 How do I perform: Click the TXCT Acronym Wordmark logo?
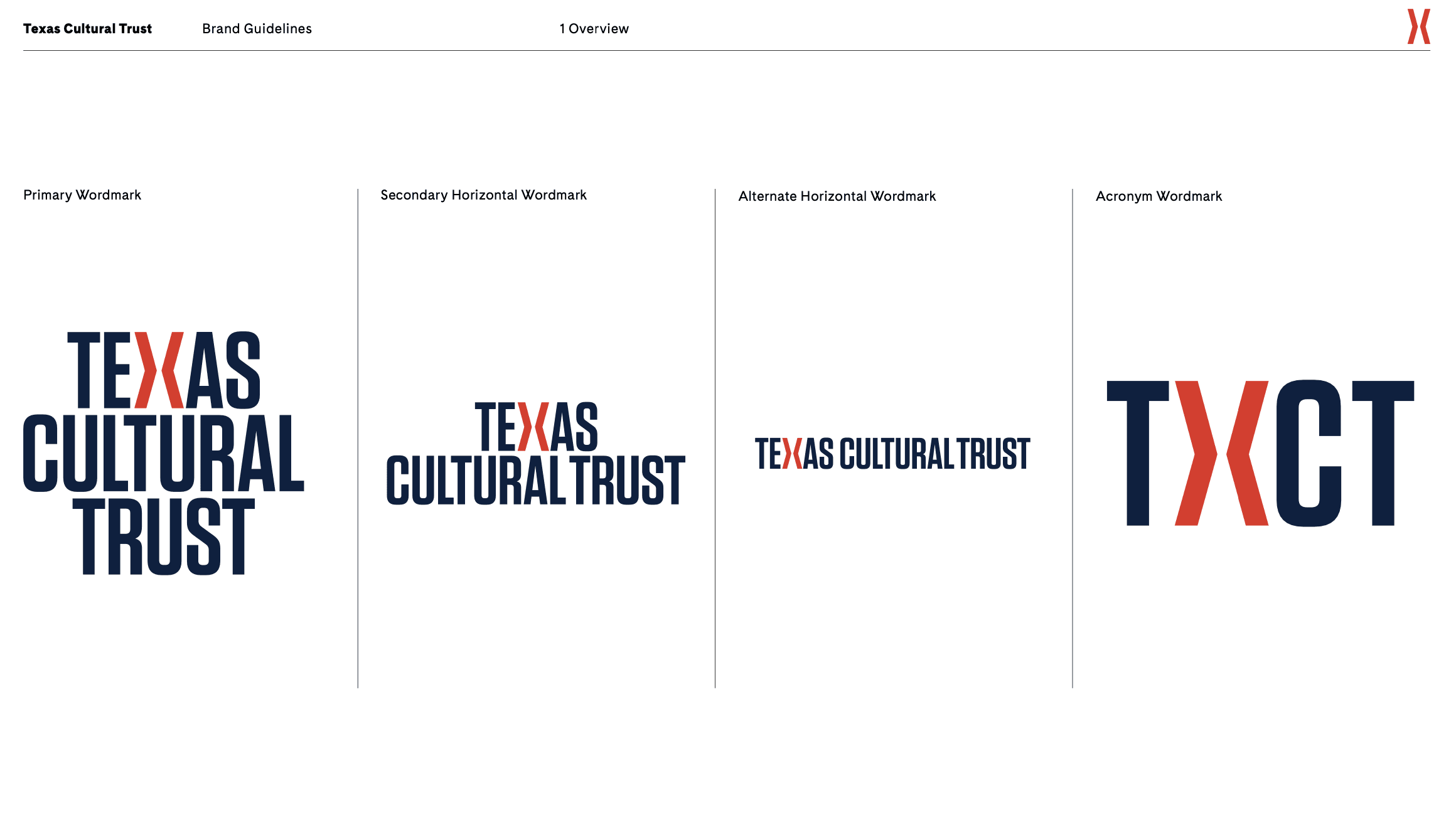(1260, 453)
